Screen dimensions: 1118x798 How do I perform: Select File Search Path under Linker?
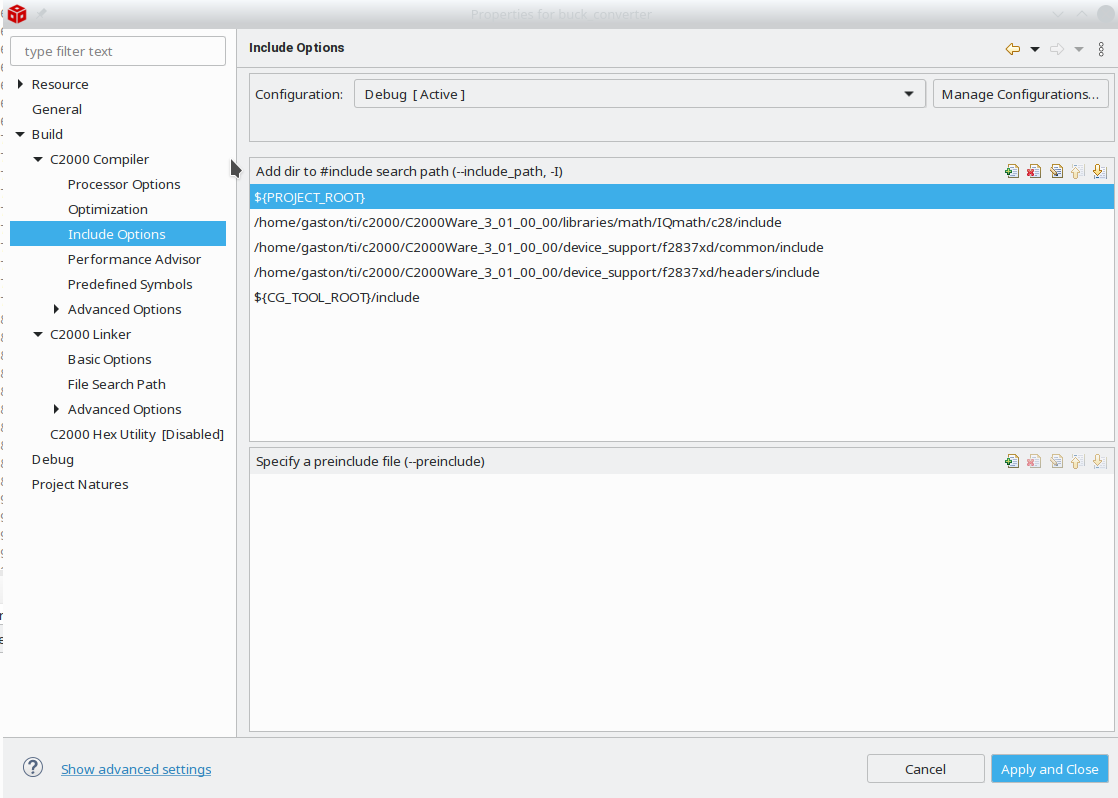coord(117,384)
